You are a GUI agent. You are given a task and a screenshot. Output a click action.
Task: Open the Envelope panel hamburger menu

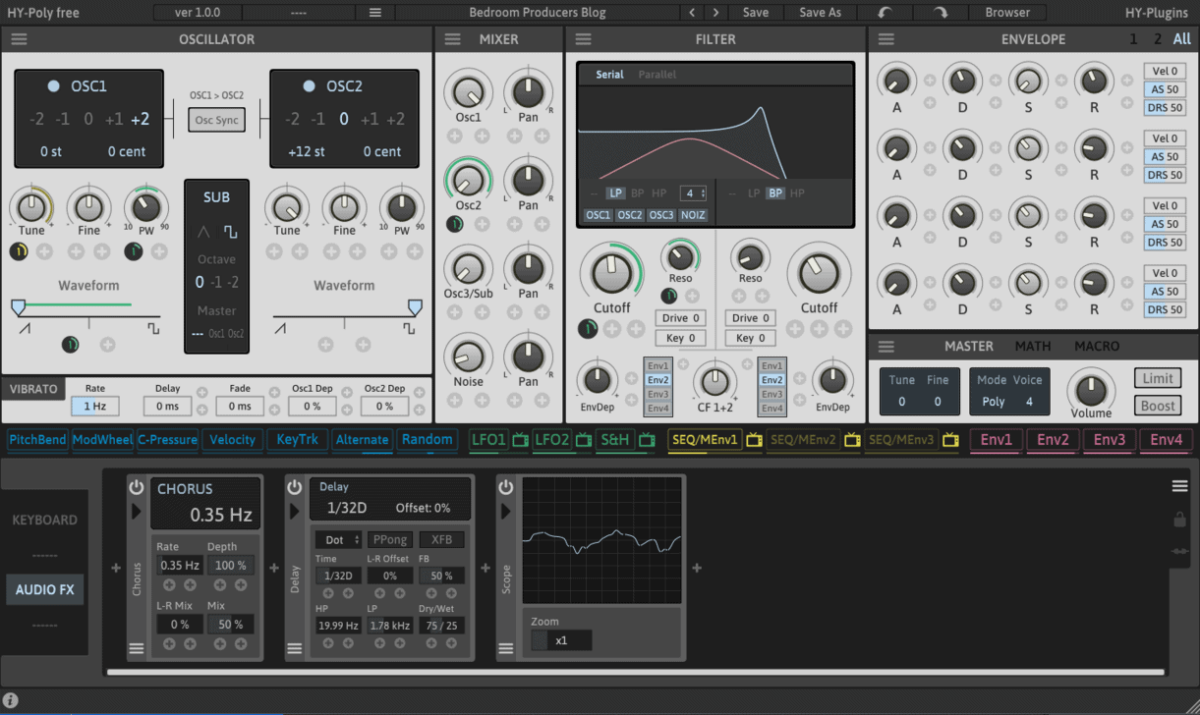884,39
